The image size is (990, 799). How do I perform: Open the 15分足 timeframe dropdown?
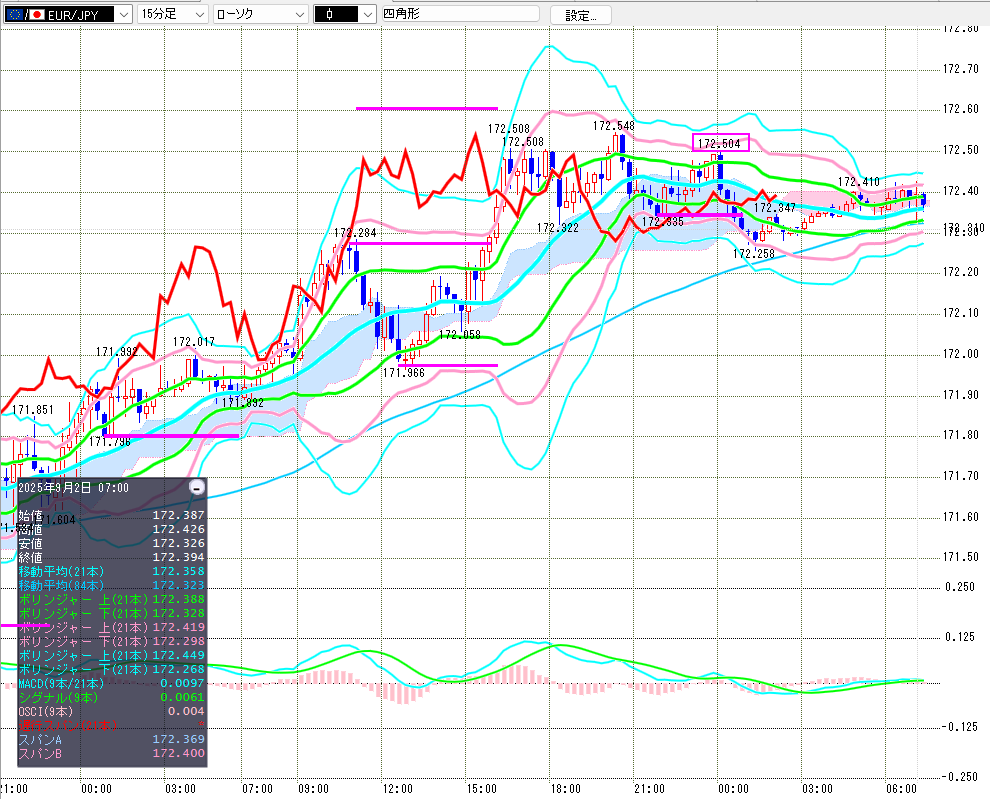172,14
